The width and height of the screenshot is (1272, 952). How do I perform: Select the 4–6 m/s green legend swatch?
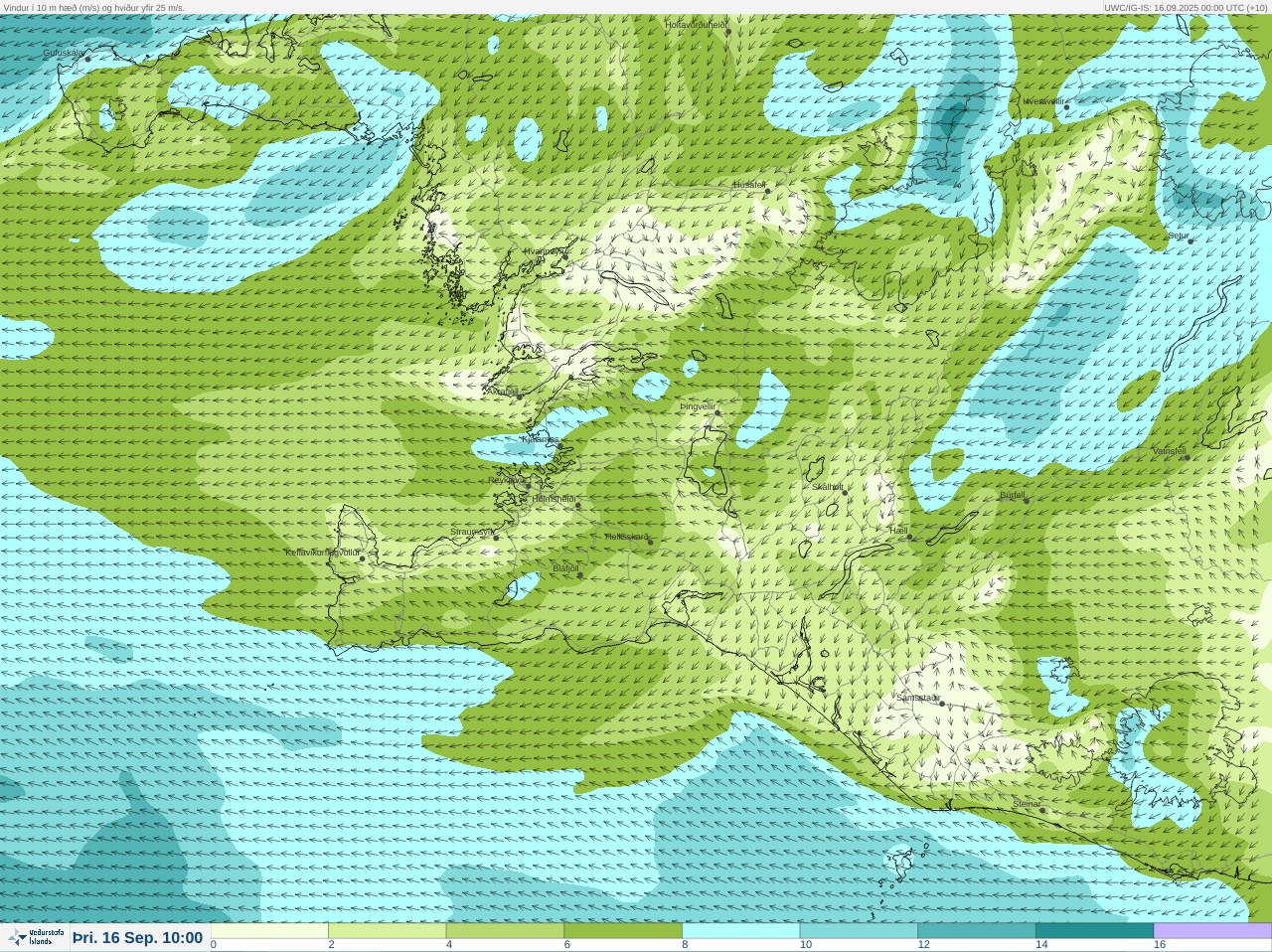pos(505,930)
